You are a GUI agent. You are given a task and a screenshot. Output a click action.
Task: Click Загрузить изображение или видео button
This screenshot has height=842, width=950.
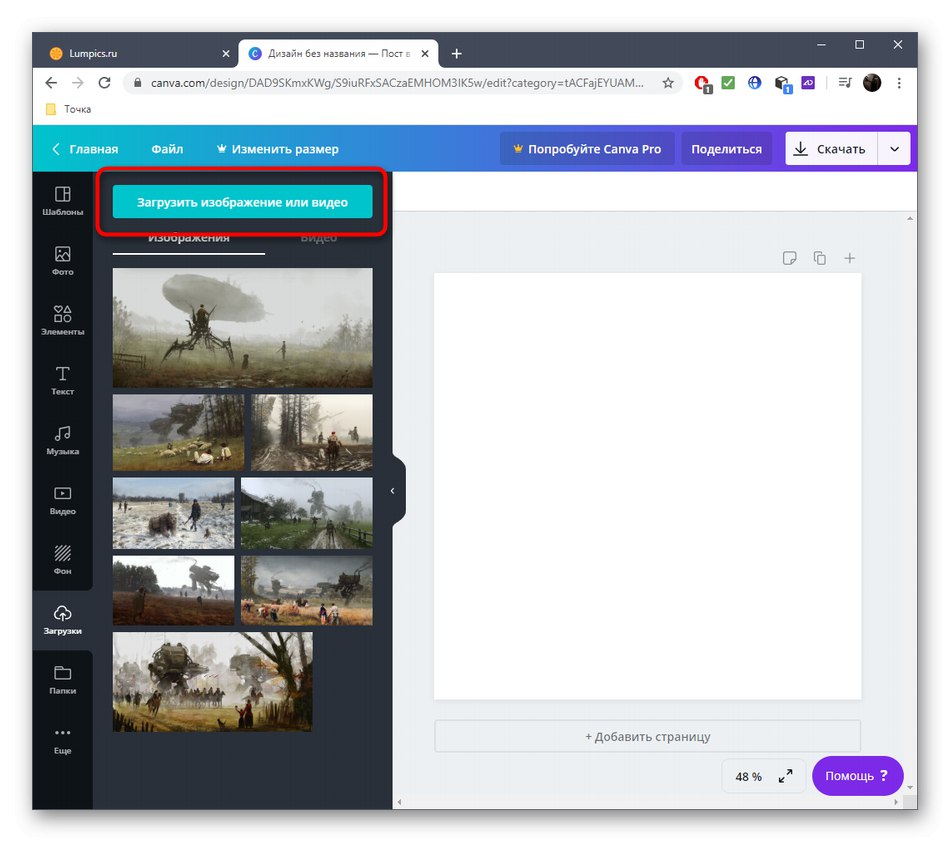(242, 202)
